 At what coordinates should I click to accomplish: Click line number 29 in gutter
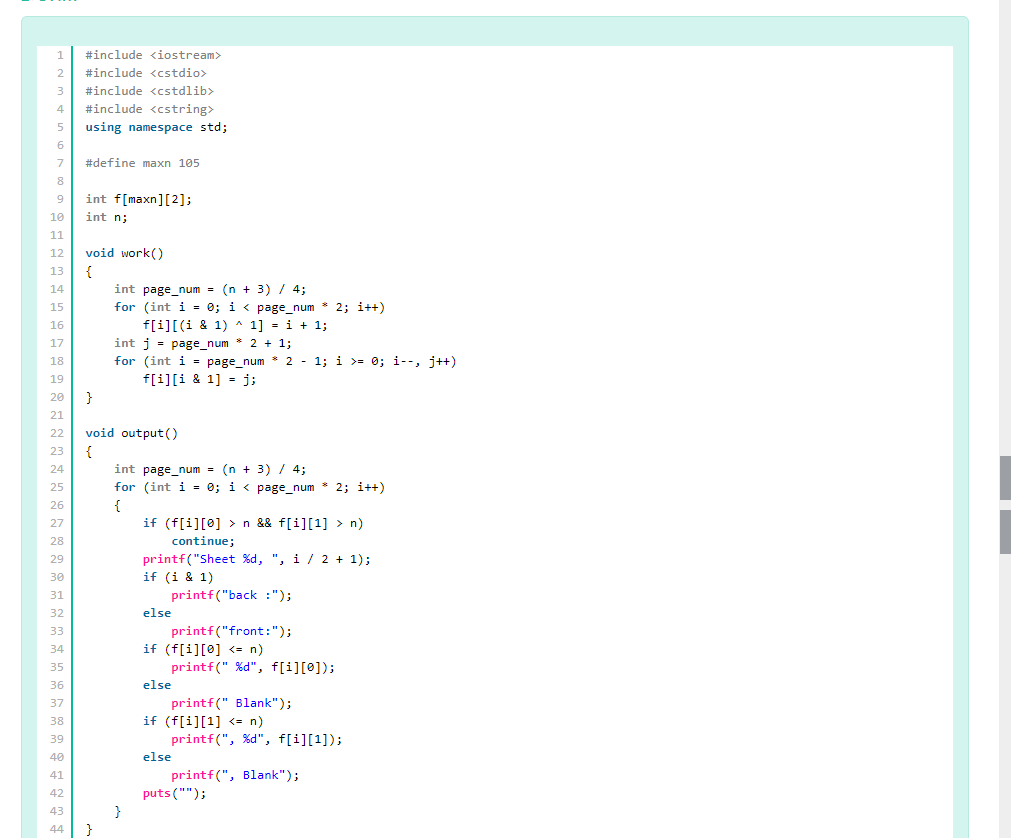pyautogui.click(x=57, y=560)
